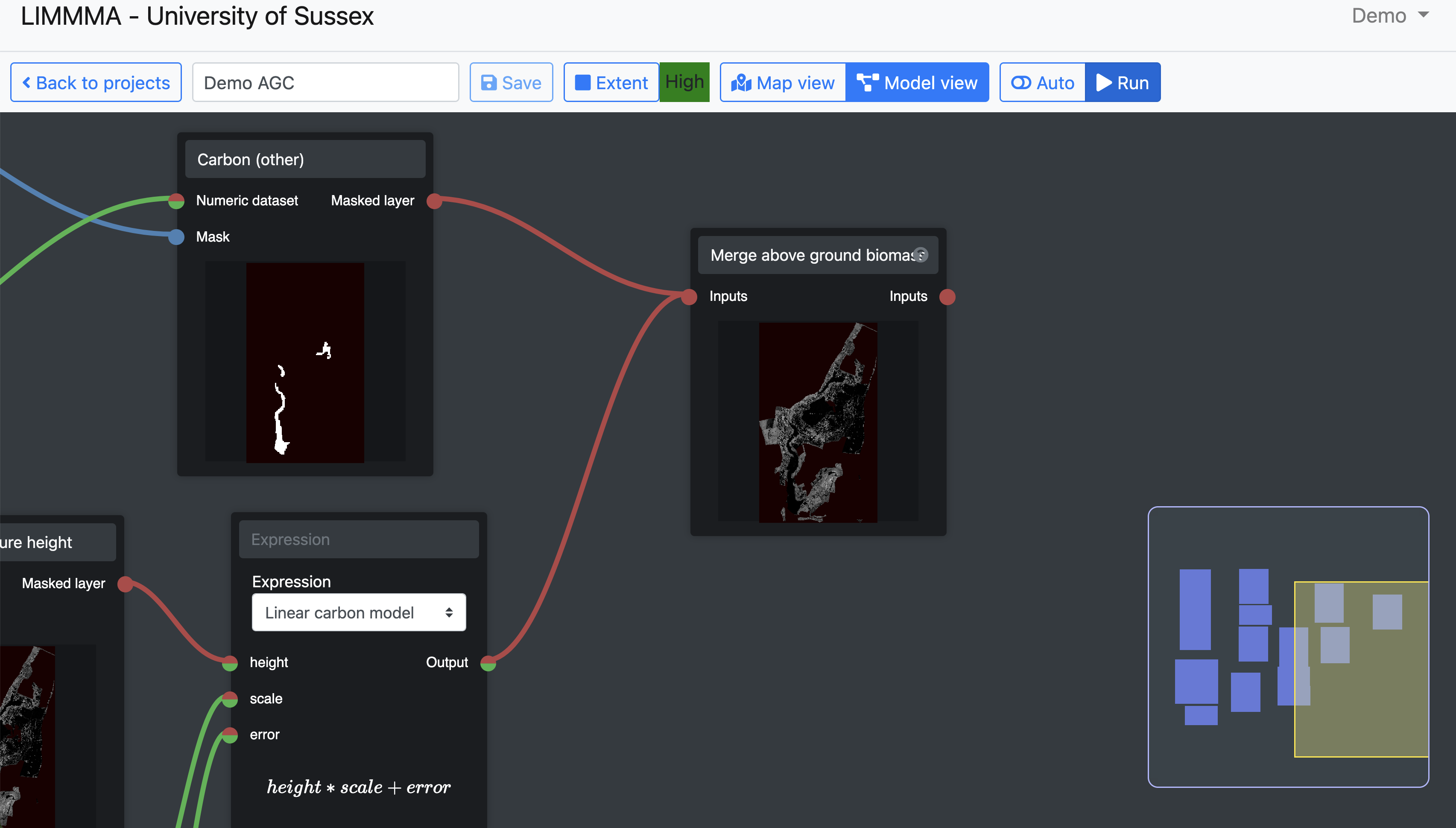The width and height of the screenshot is (1456, 828).
Task: Open the Linear carbon model dropdown
Action: pyautogui.click(x=358, y=612)
